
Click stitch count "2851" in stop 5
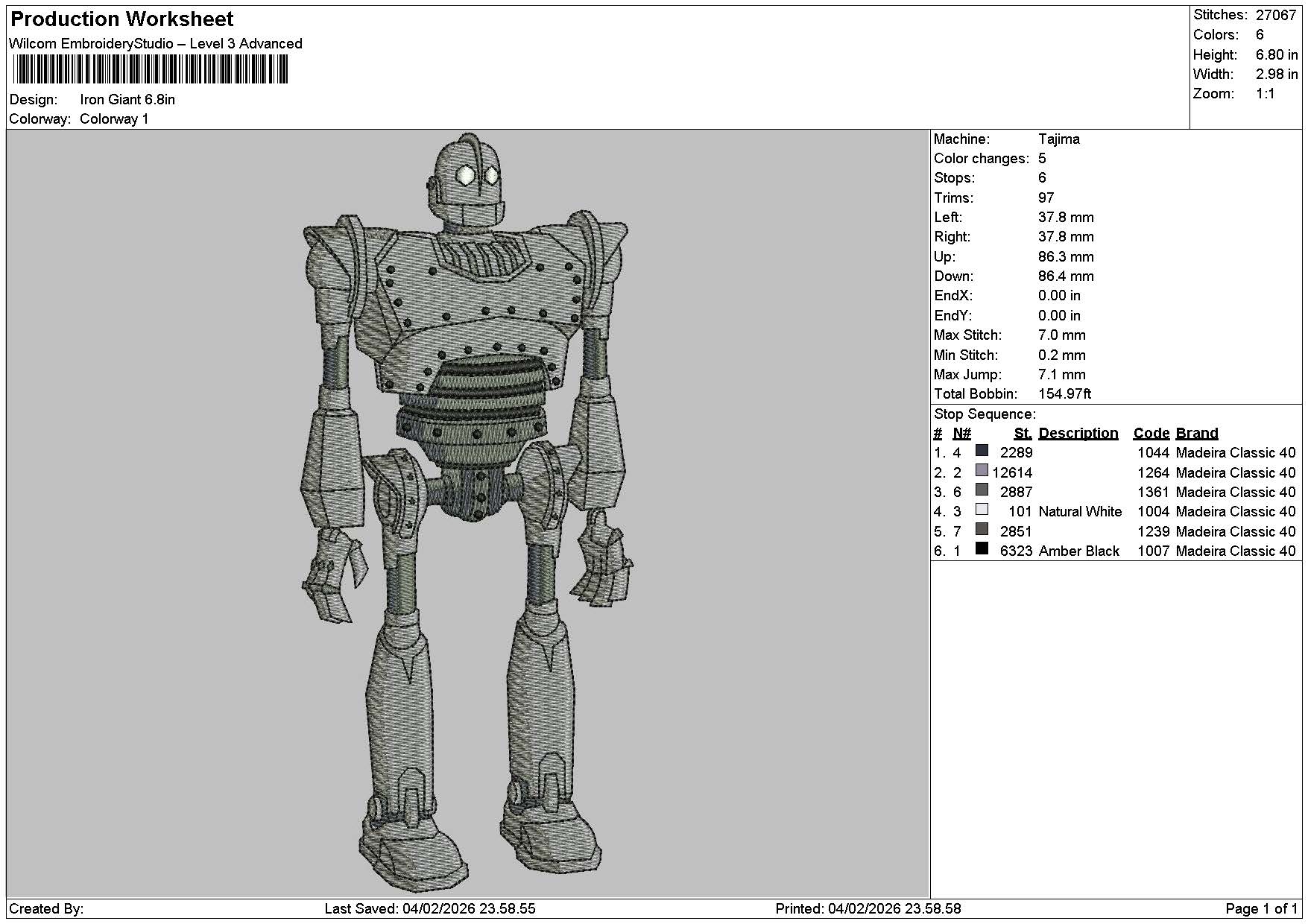click(1016, 532)
